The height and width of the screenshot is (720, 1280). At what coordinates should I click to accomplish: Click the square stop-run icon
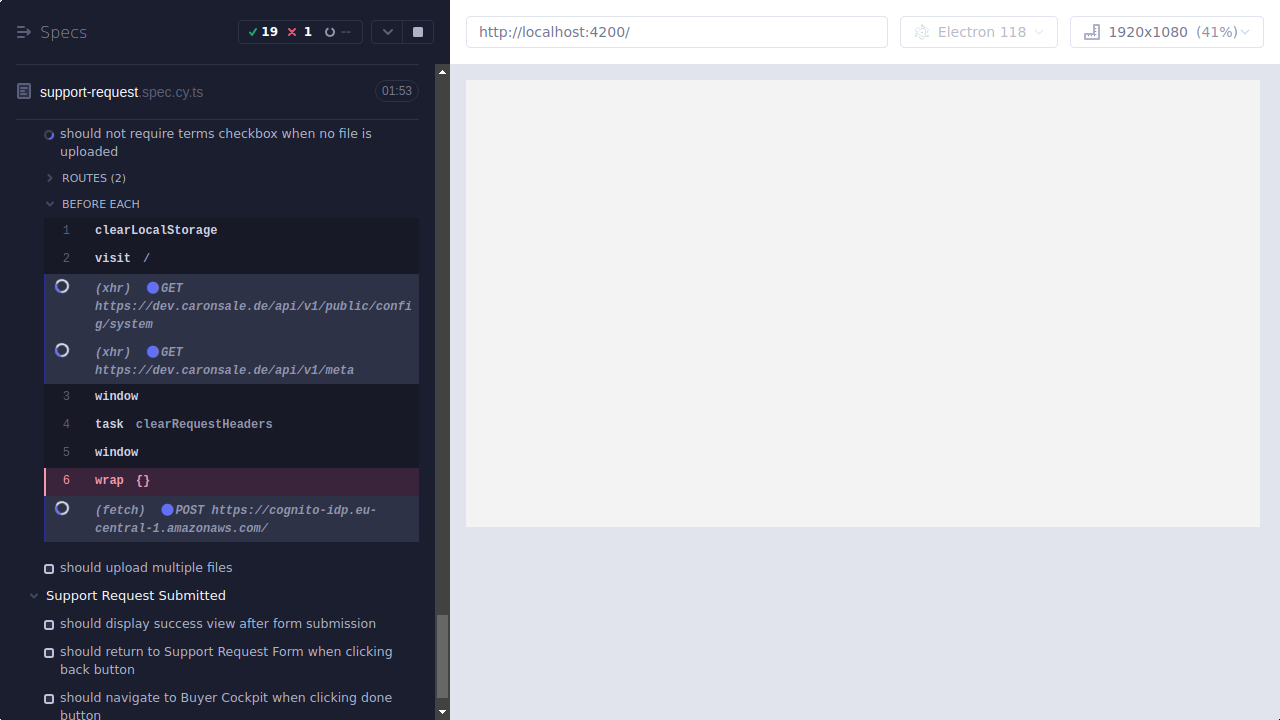417,31
